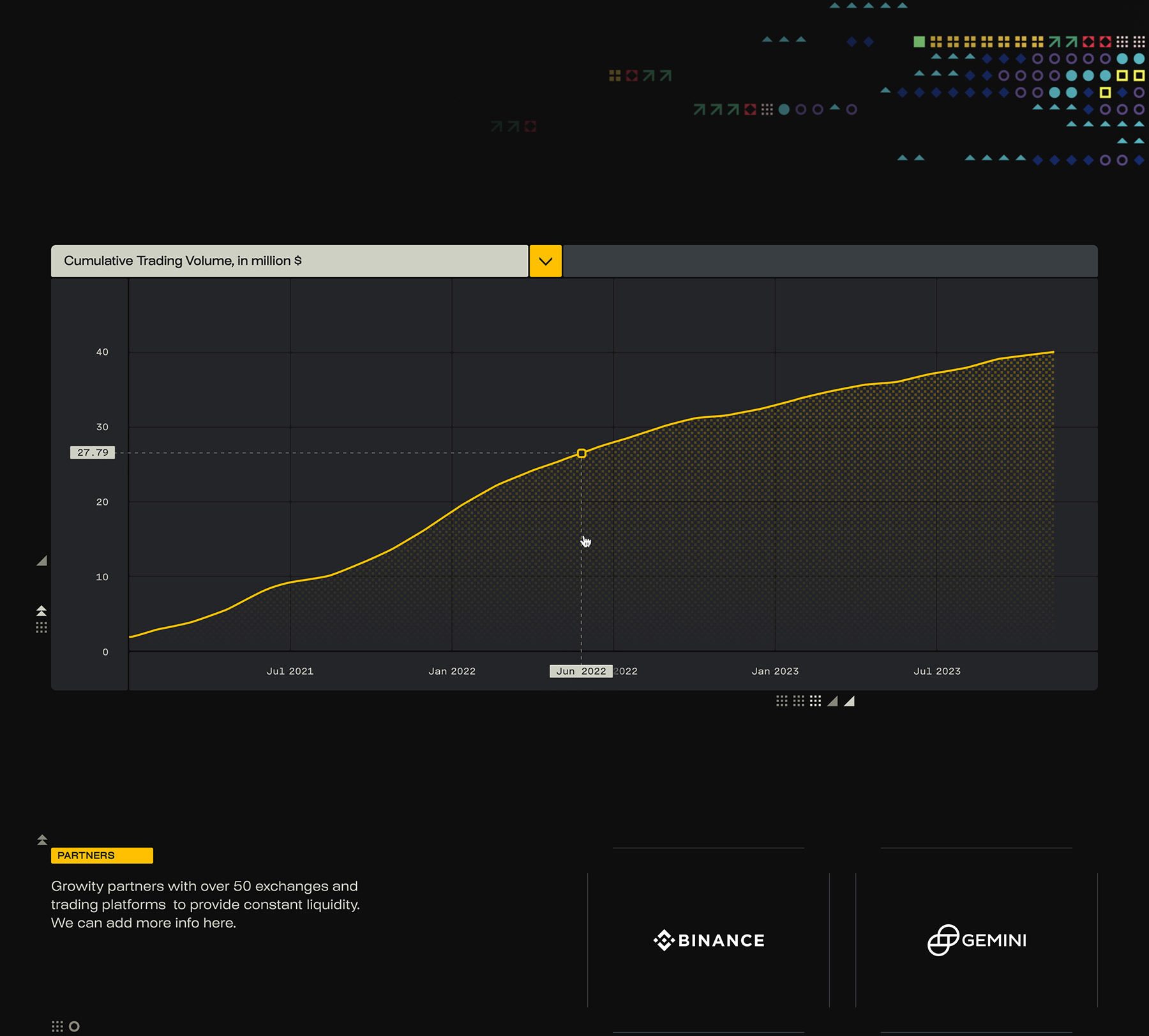Select the highlighted data point on chart line
Viewport: 1149px width, 1036px height.
click(581, 453)
